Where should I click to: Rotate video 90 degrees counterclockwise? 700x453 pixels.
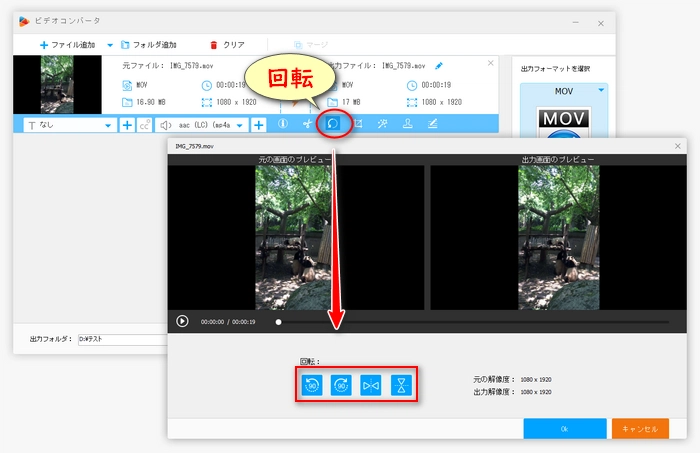tap(311, 386)
